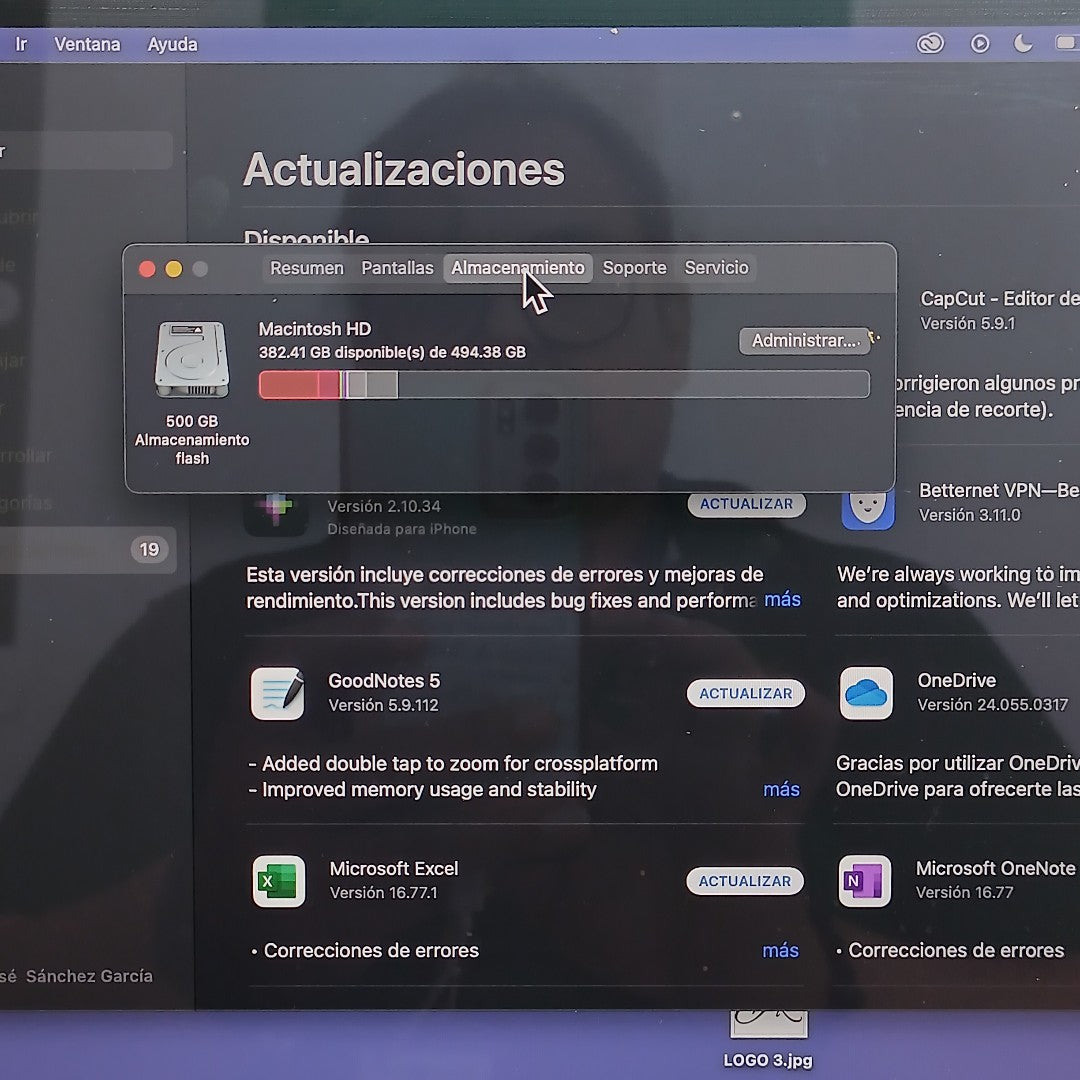Open the Ayuda menu
Viewport: 1080px width, 1080px height.
click(x=172, y=44)
